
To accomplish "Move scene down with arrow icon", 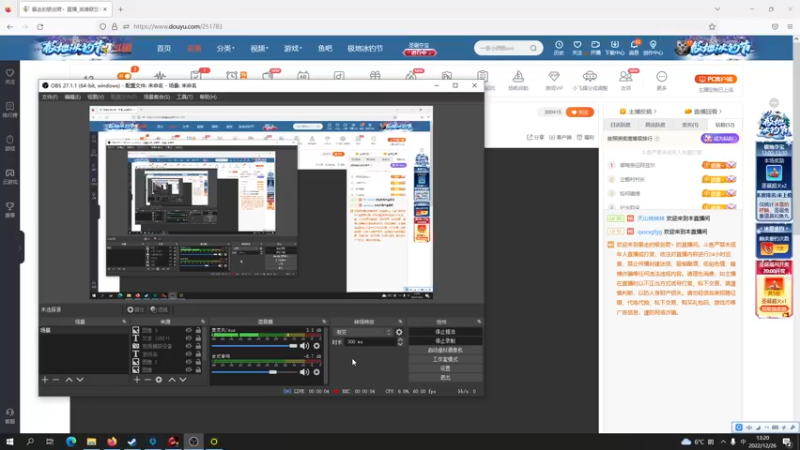I will tap(80, 380).
